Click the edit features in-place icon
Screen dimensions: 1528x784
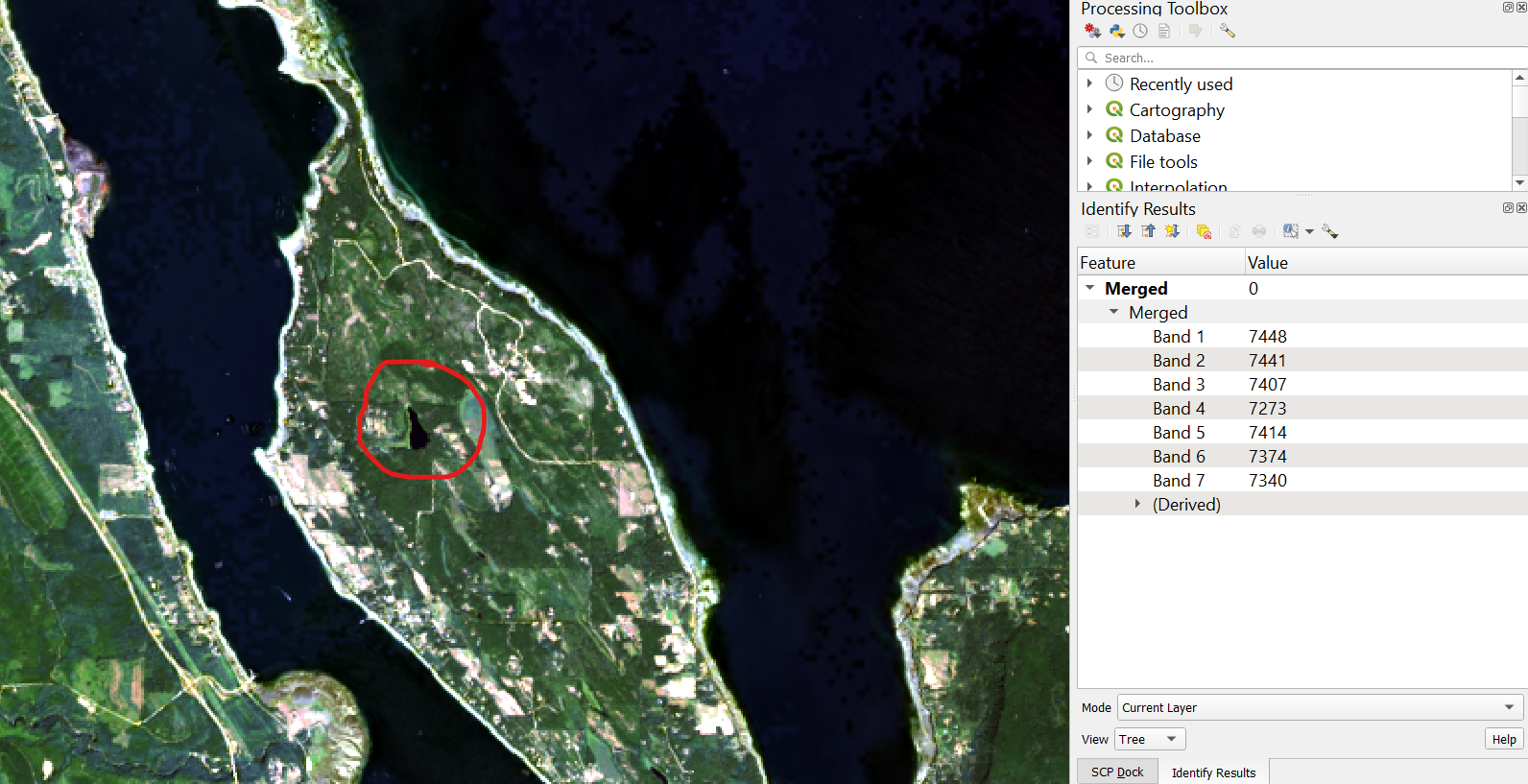click(1195, 31)
